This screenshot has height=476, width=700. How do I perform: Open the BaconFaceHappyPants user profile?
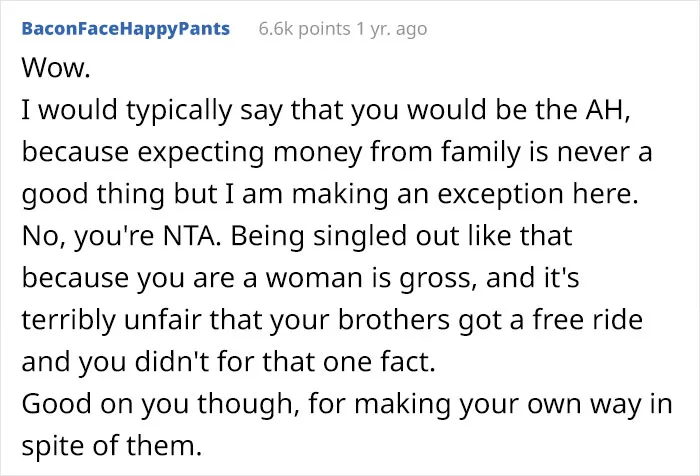click(x=125, y=29)
